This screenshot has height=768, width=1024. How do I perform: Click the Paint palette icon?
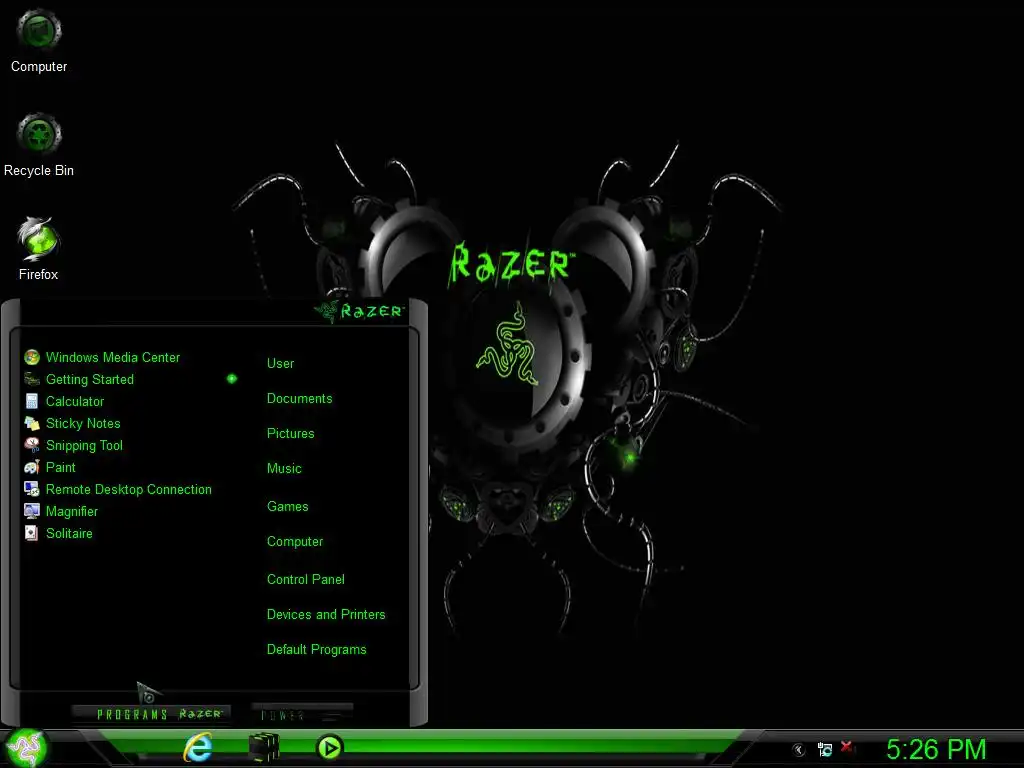32,468
